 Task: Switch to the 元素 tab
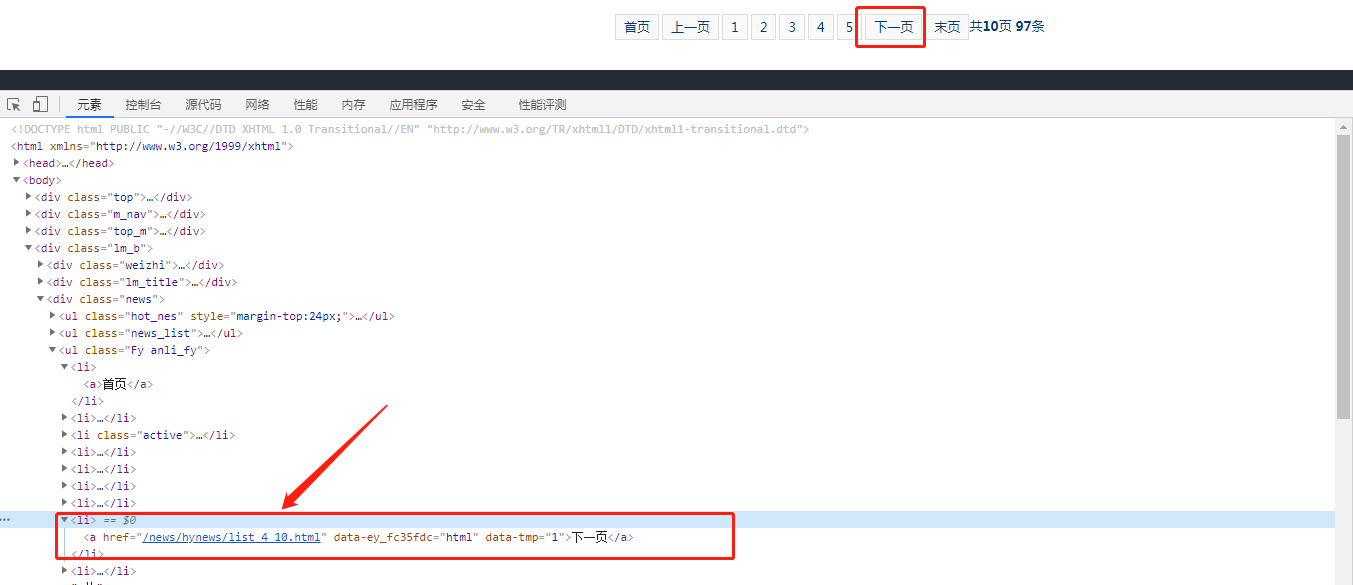tap(90, 105)
